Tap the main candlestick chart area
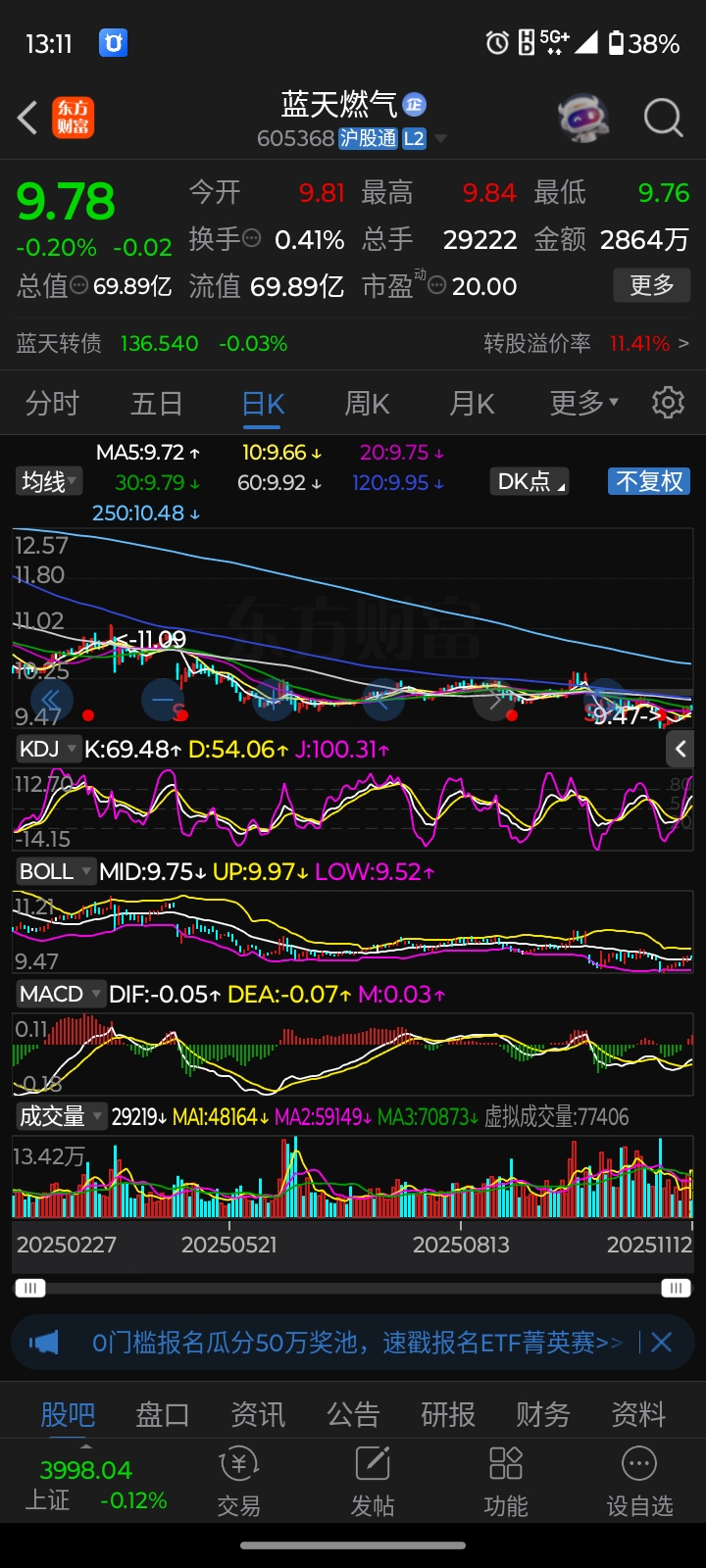The image size is (706, 1568). tap(353, 627)
